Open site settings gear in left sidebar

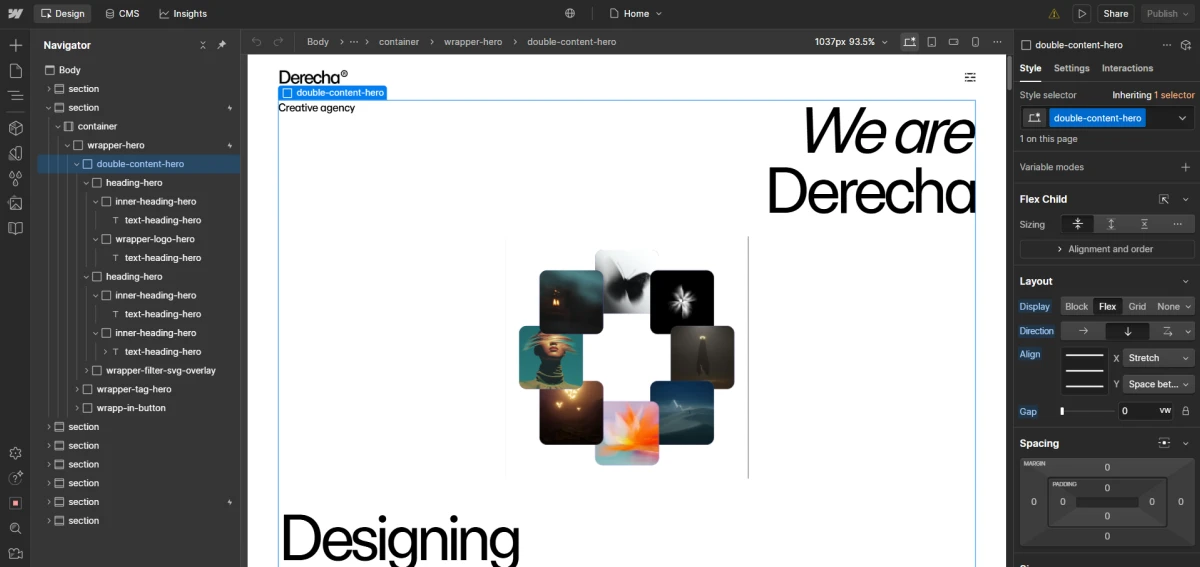15,453
